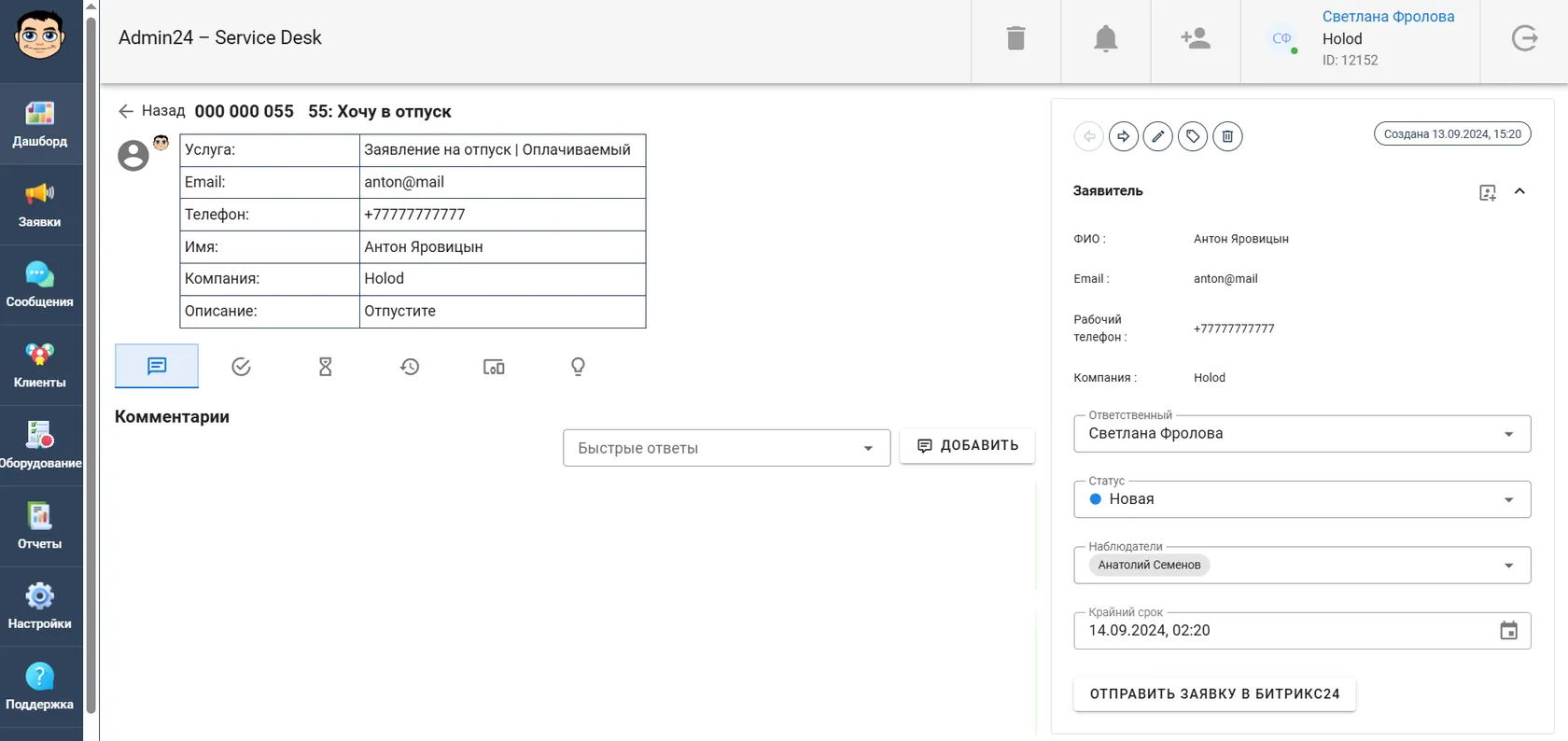The height and width of the screenshot is (741, 1568).
Task: Go back using Назад link
Action: (152, 111)
